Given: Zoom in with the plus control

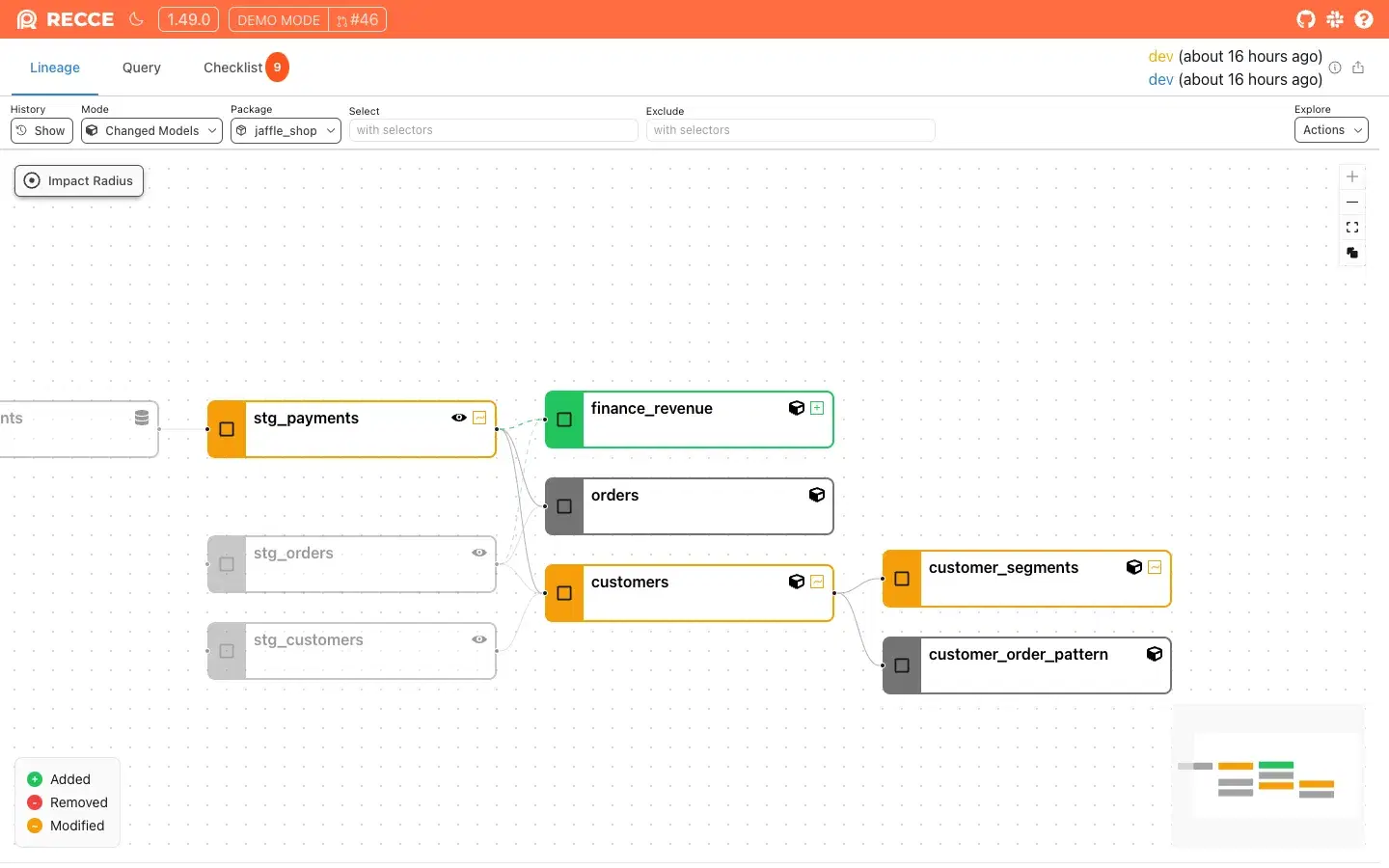Looking at the screenshot, I should click(x=1352, y=176).
